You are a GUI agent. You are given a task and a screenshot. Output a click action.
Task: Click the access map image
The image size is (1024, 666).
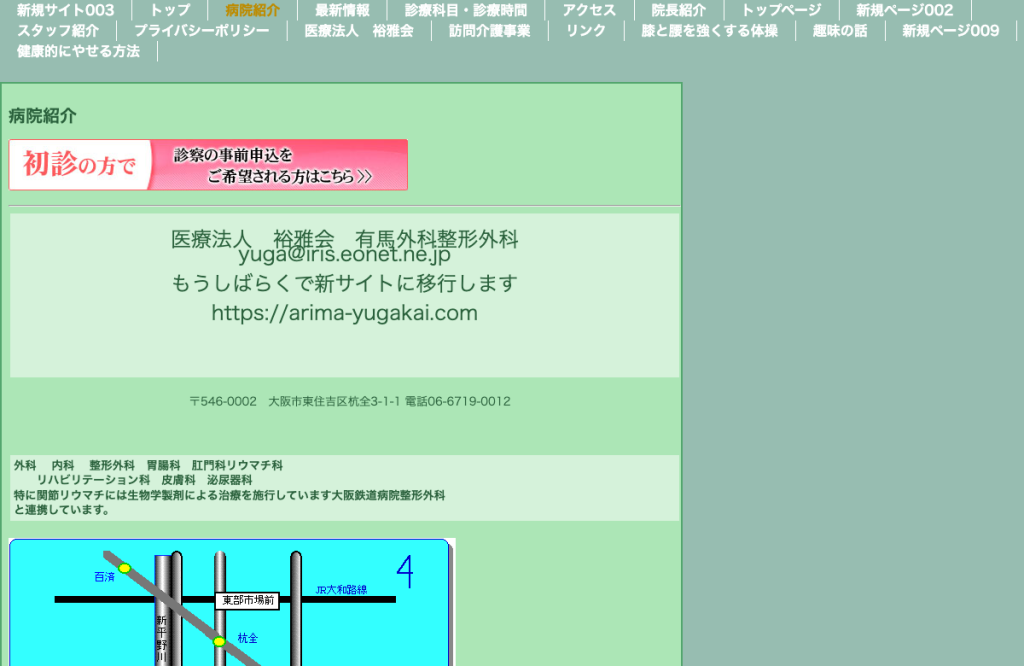coord(232,602)
